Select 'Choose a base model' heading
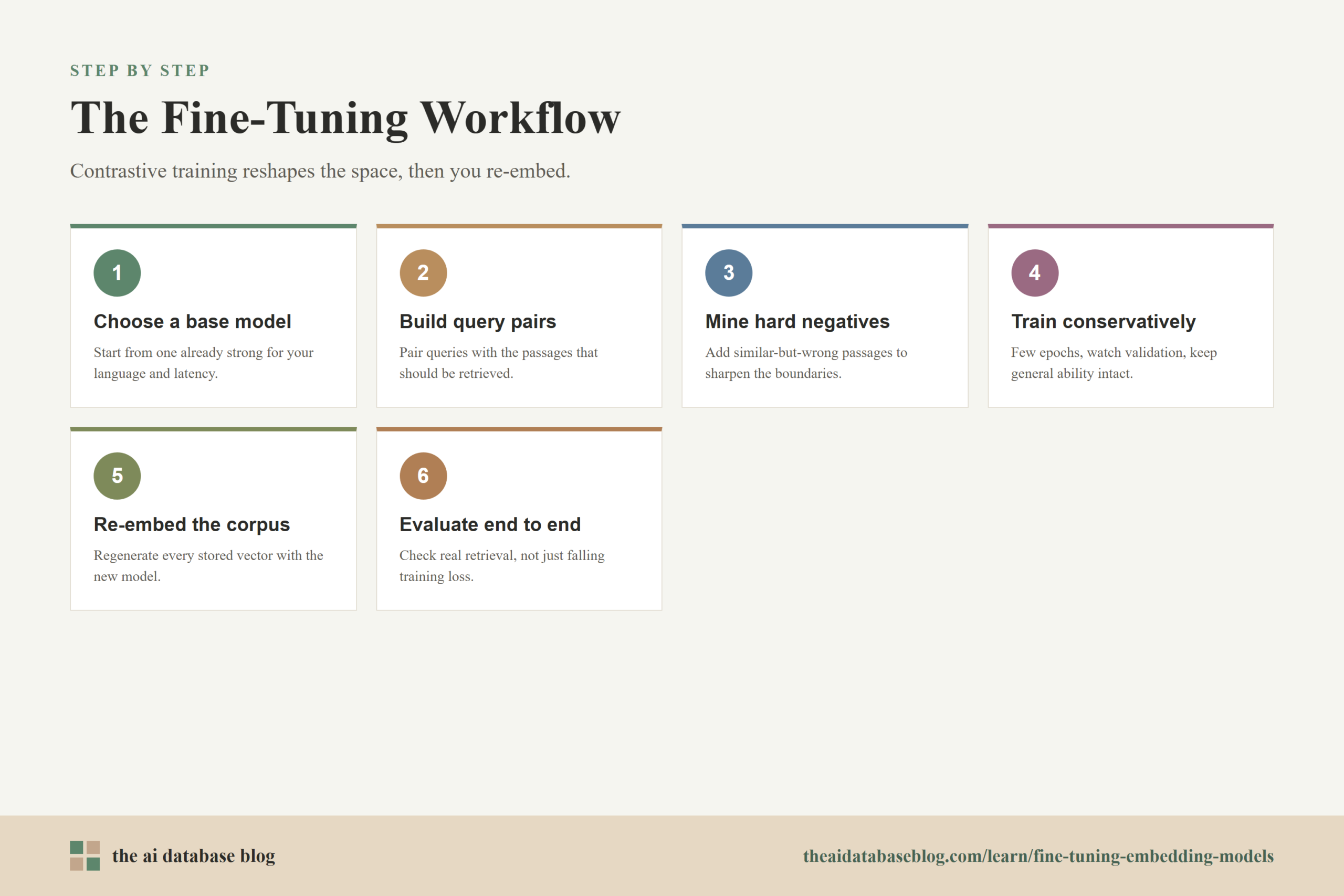Image resolution: width=1344 pixels, height=896 pixels. [x=193, y=322]
